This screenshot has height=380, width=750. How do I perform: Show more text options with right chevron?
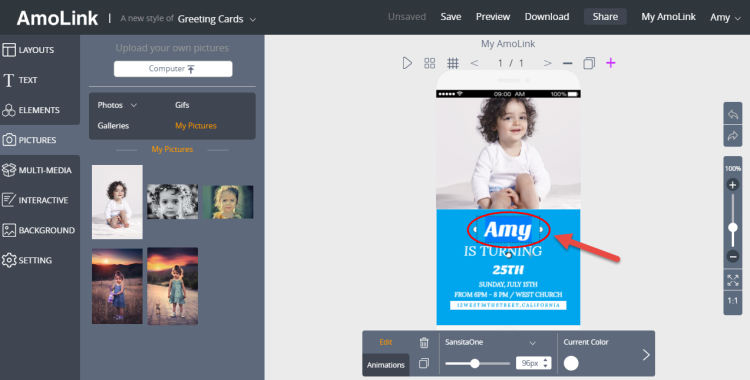click(x=646, y=355)
